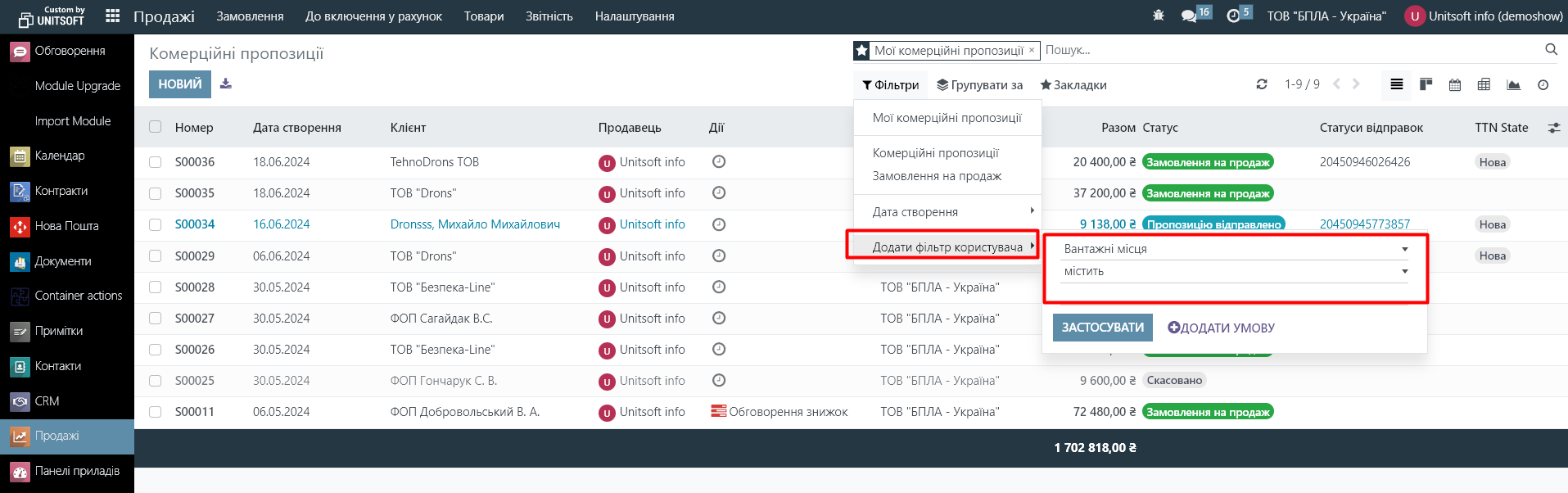Select Замовлення на продаж filter
Screen dimensions: 1568x493
point(947,176)
